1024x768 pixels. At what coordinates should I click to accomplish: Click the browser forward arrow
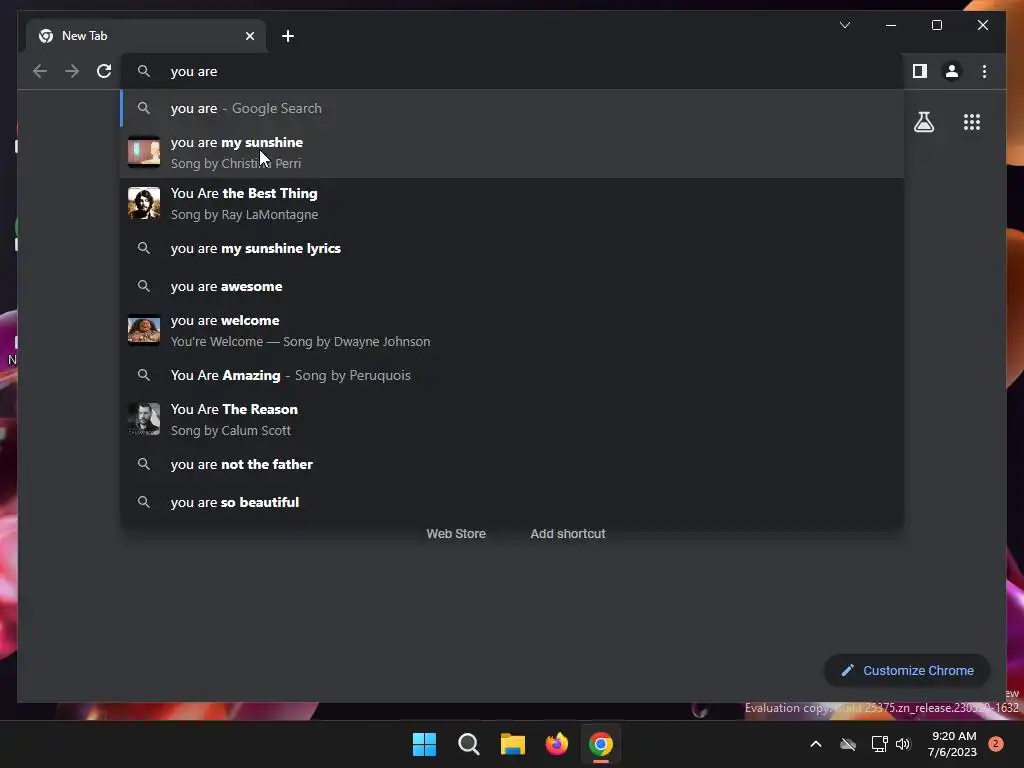(x=72, y=71)
